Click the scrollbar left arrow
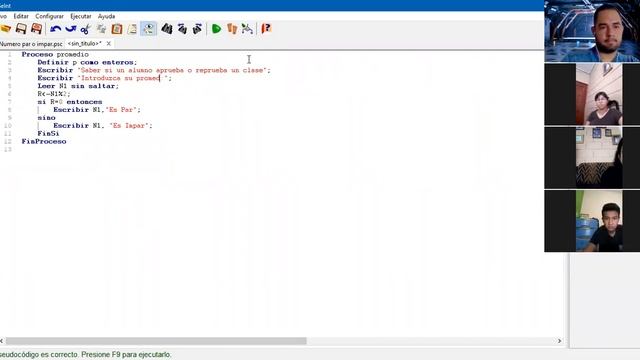Viewport: 640px width, 360px height. [2, 341]
